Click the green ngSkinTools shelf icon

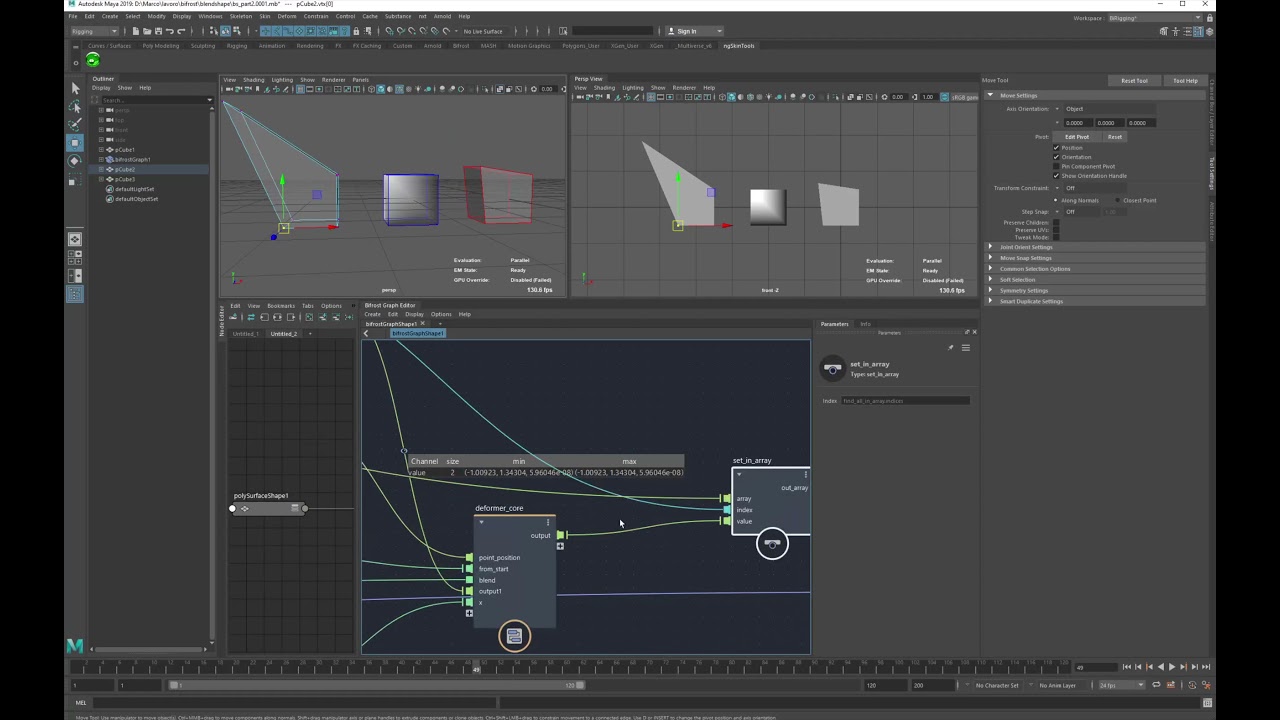pos(93,61)
